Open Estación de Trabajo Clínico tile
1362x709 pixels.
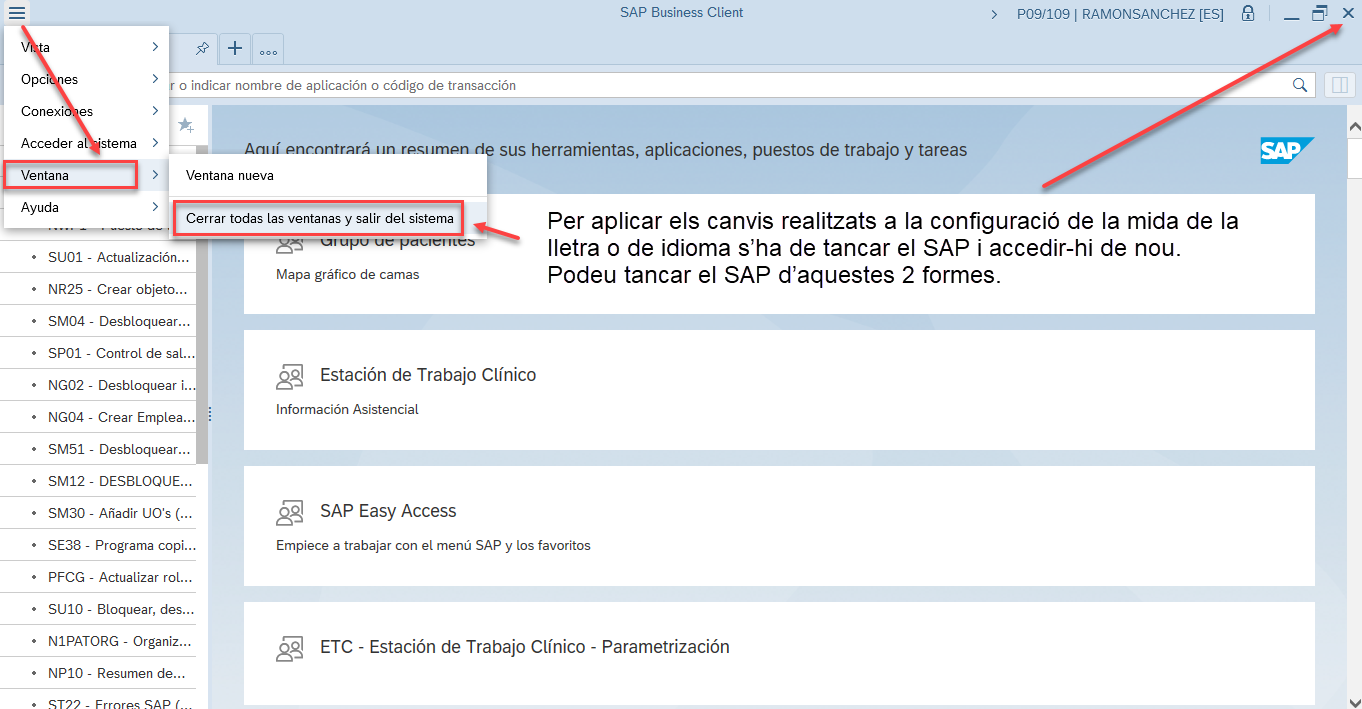coord(779,390)
